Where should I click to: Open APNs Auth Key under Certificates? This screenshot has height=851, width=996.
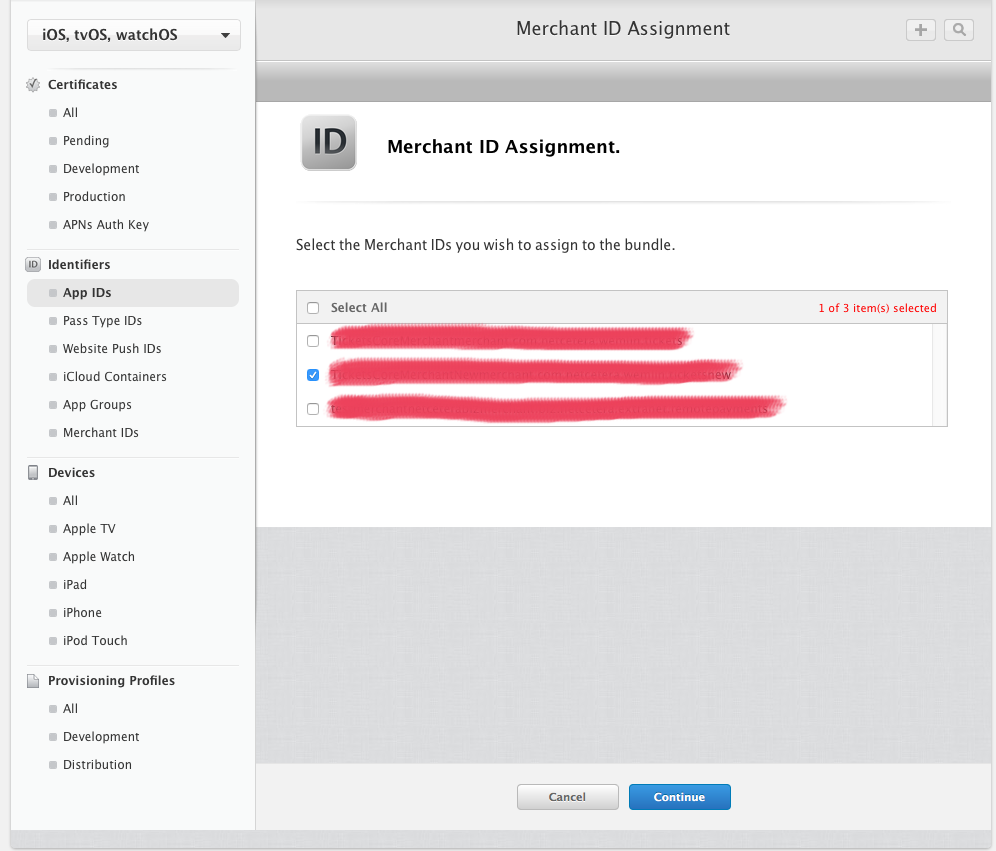tap(105, 225)
